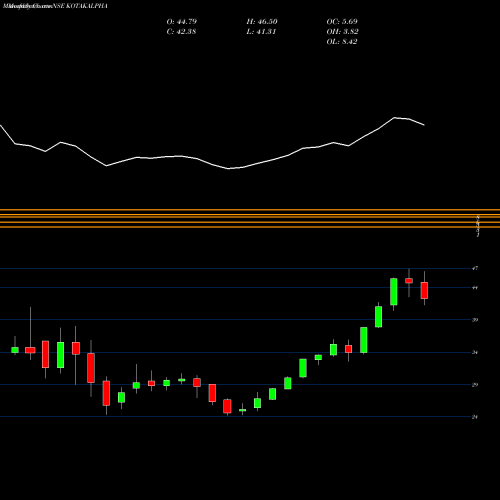Click the last red candle on the right
This screenshot has width=500, height=500.
point(424,290)
